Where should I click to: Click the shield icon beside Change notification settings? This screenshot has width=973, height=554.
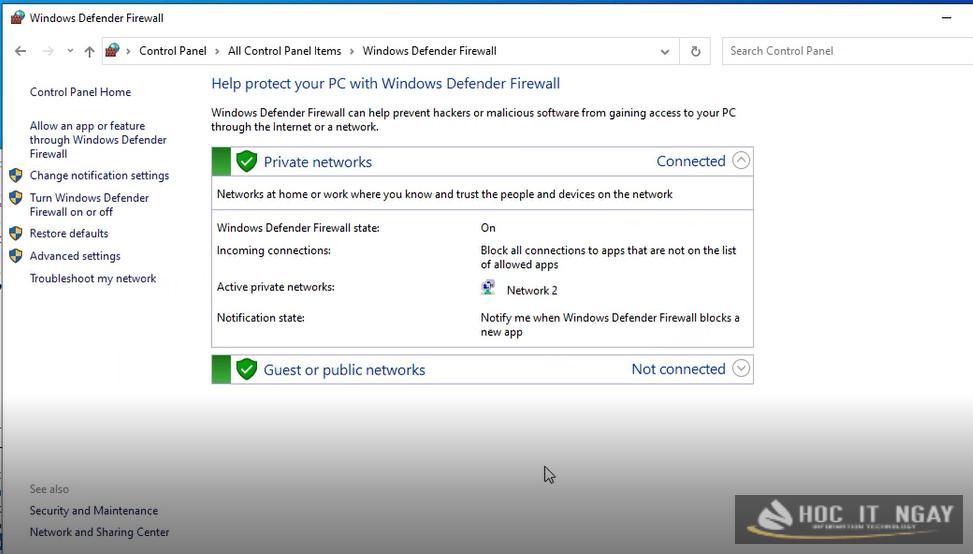[16, 176]
